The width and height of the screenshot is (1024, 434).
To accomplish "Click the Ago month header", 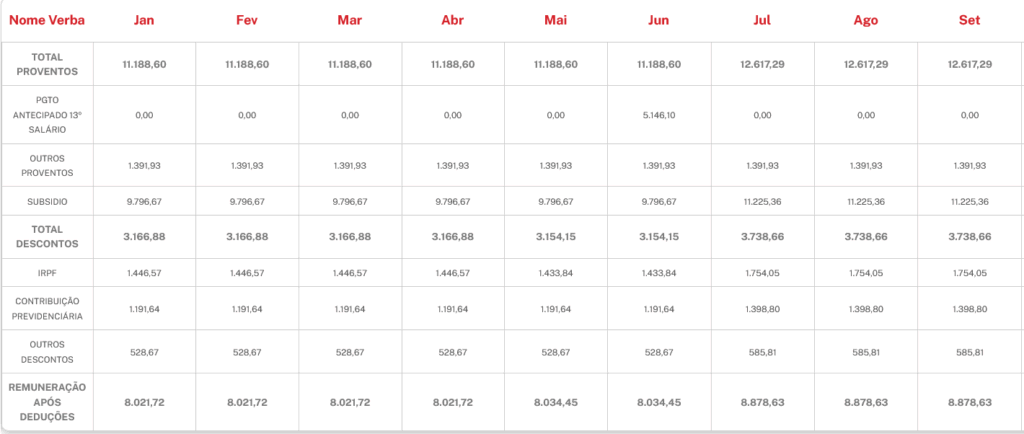I will (866, 20).
